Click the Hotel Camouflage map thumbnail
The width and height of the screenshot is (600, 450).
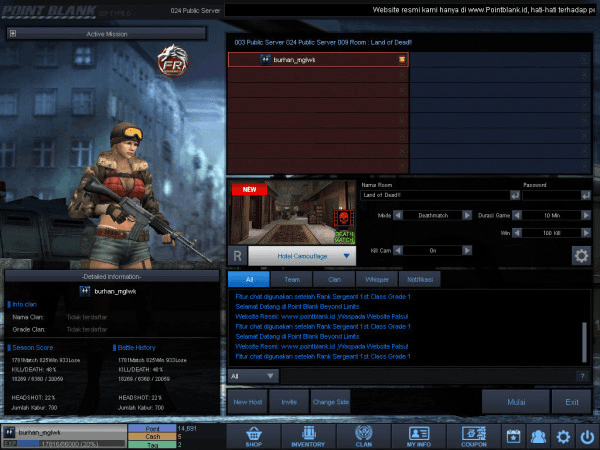click(292, 213)
